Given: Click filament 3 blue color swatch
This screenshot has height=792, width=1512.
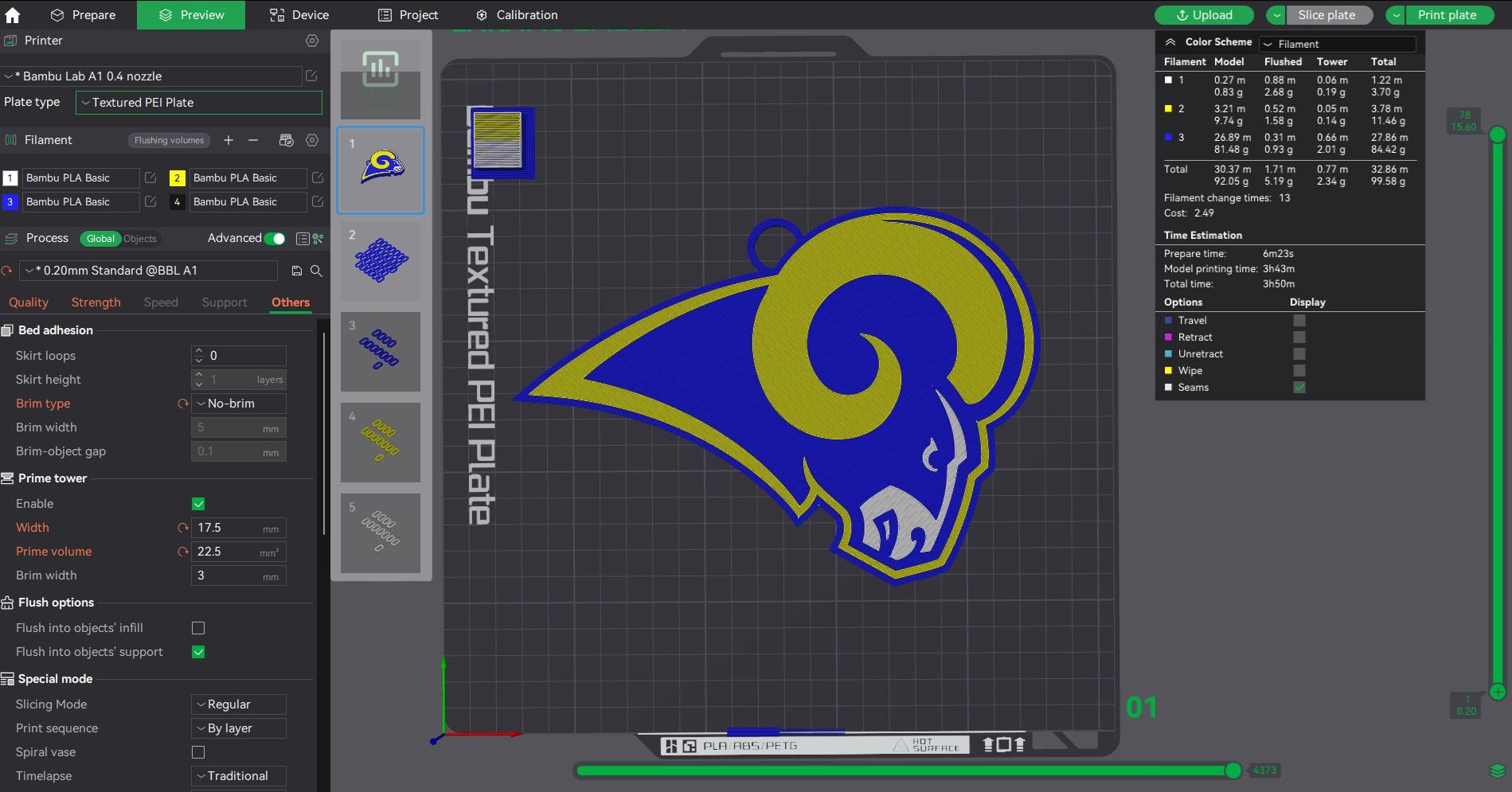Looking at the screenshot, I should point(10,202).
